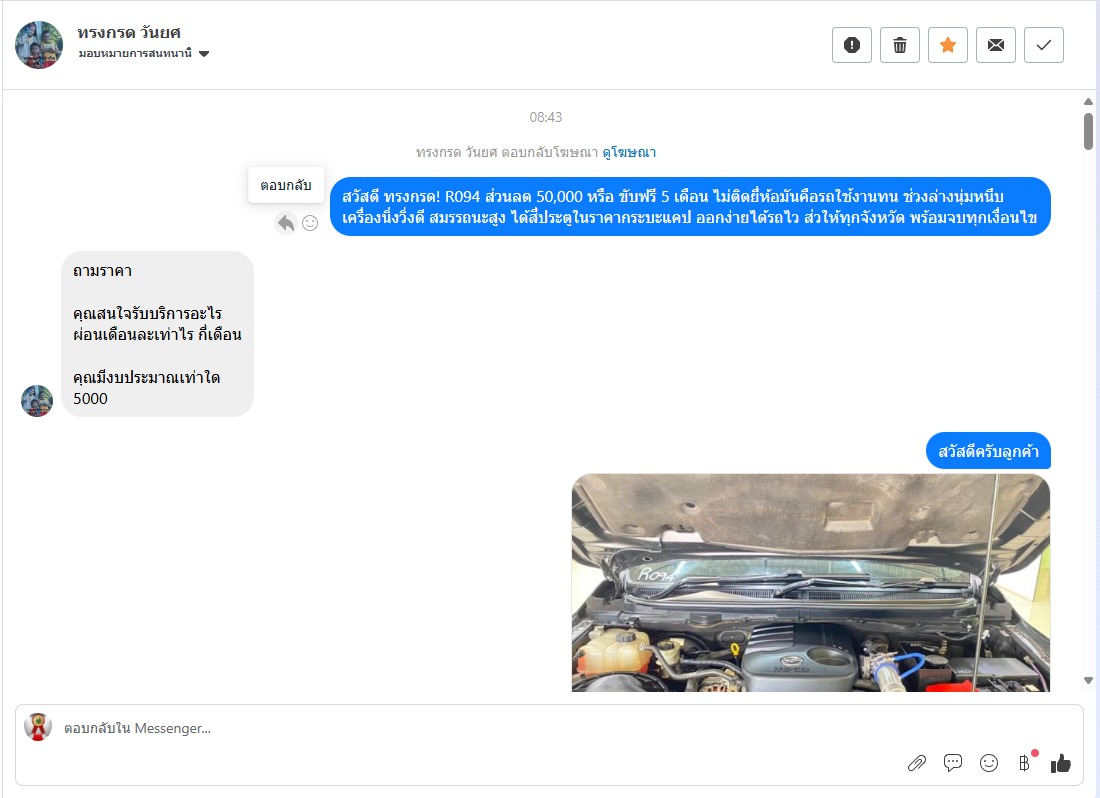Open saved replies speech bubble icon
Viewport: 1100px width, 798px height.
pos(953,763)
